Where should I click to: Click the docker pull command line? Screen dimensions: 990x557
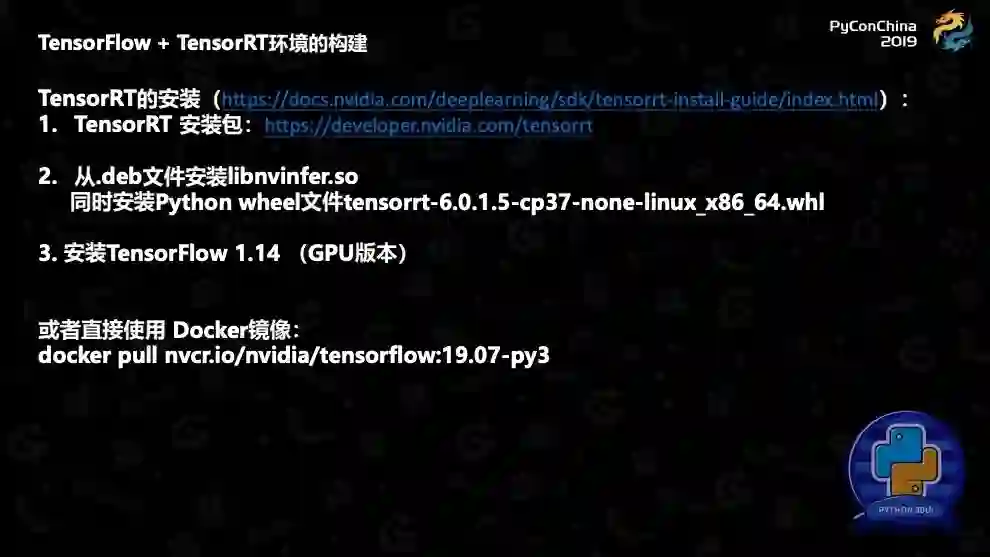[294, 355]
